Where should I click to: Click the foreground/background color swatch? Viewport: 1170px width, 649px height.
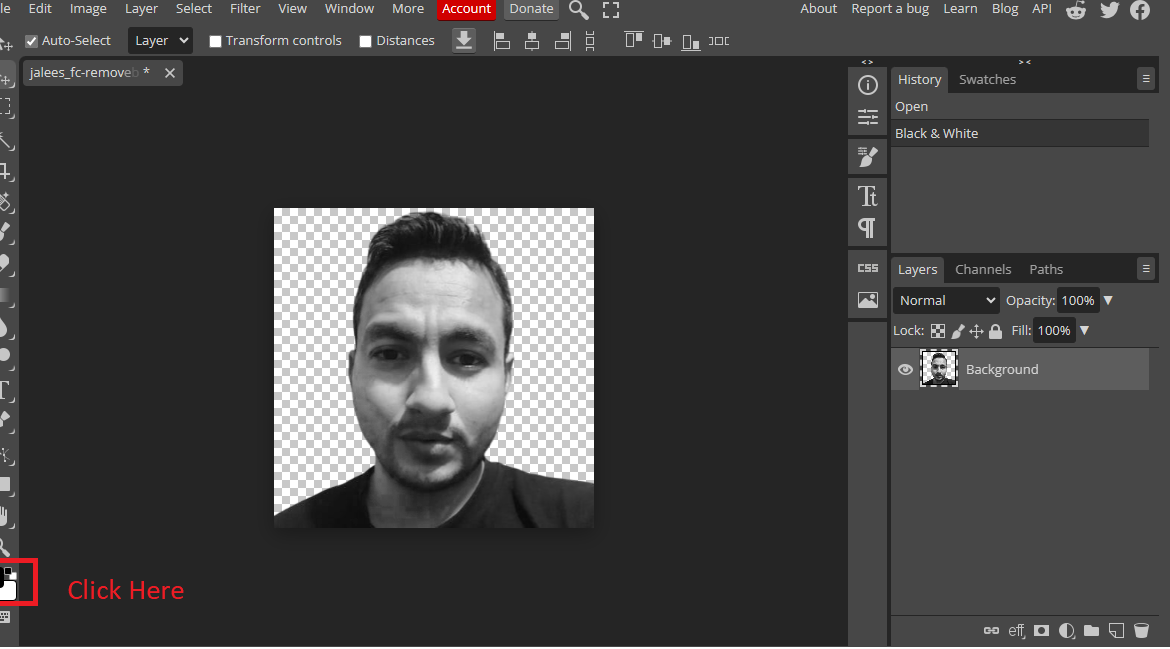click(8, 585)
